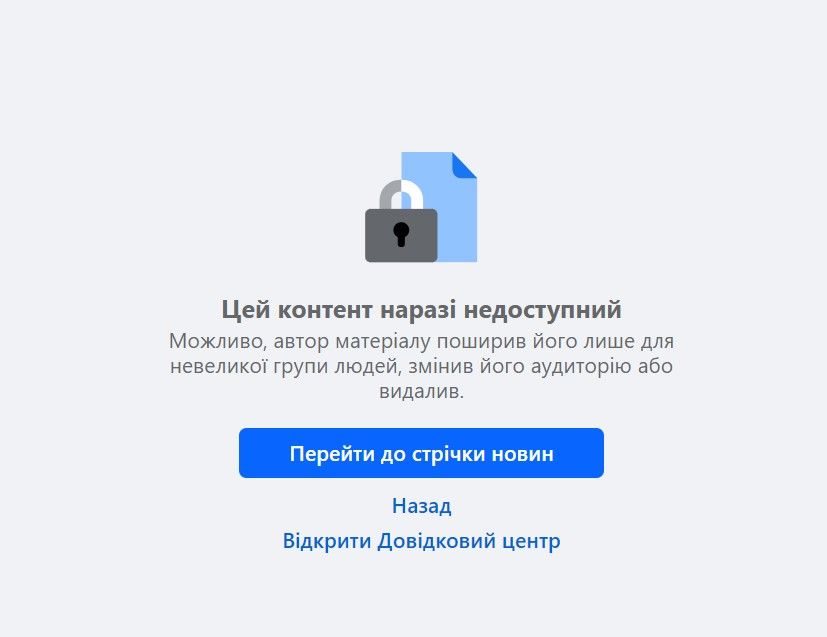This screenshot has width=827, height=637.
Task: Click the padlock's curved shackle
Action: [401, 195]
